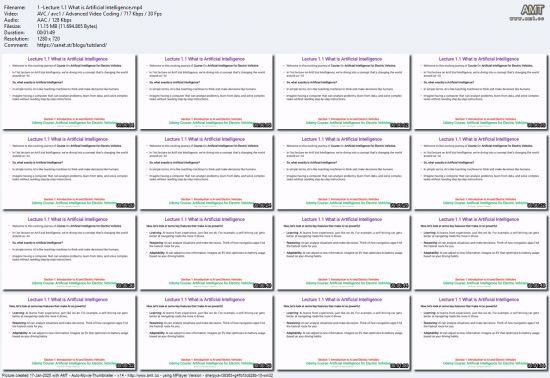The image size is (550, 378).
Task: Click the 'Filesize:' label
Action: [13, 26]
